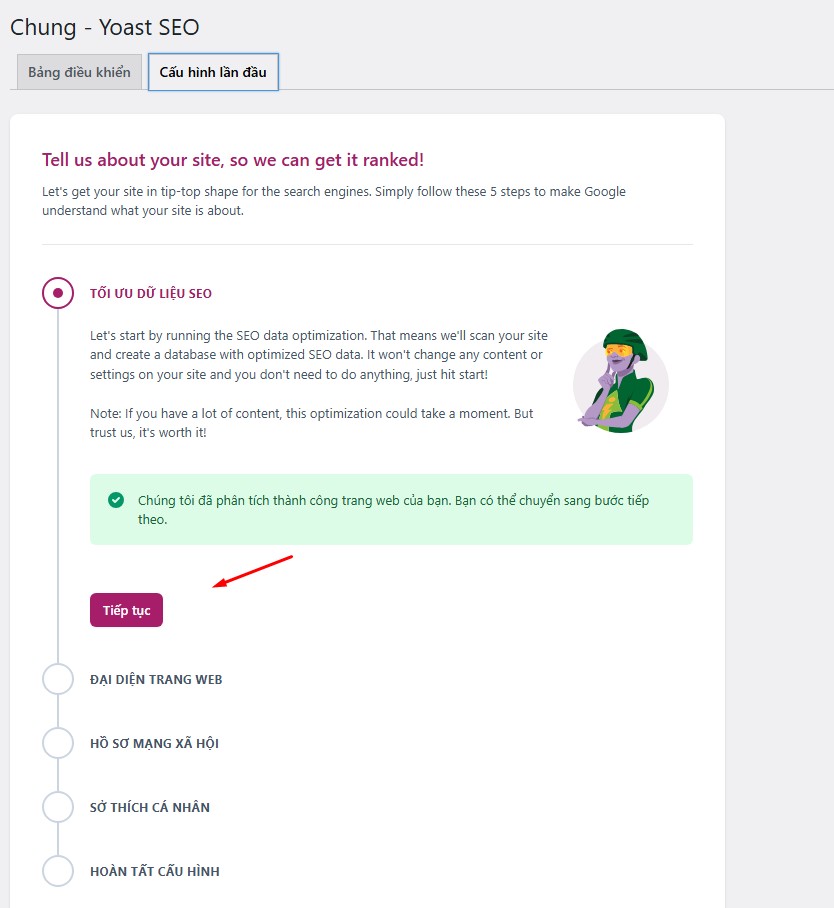Select the Hồ sơ mạng xã hội step circle
Image resolution: width=834 pixels, height=908 pixels.
point(58,743)
